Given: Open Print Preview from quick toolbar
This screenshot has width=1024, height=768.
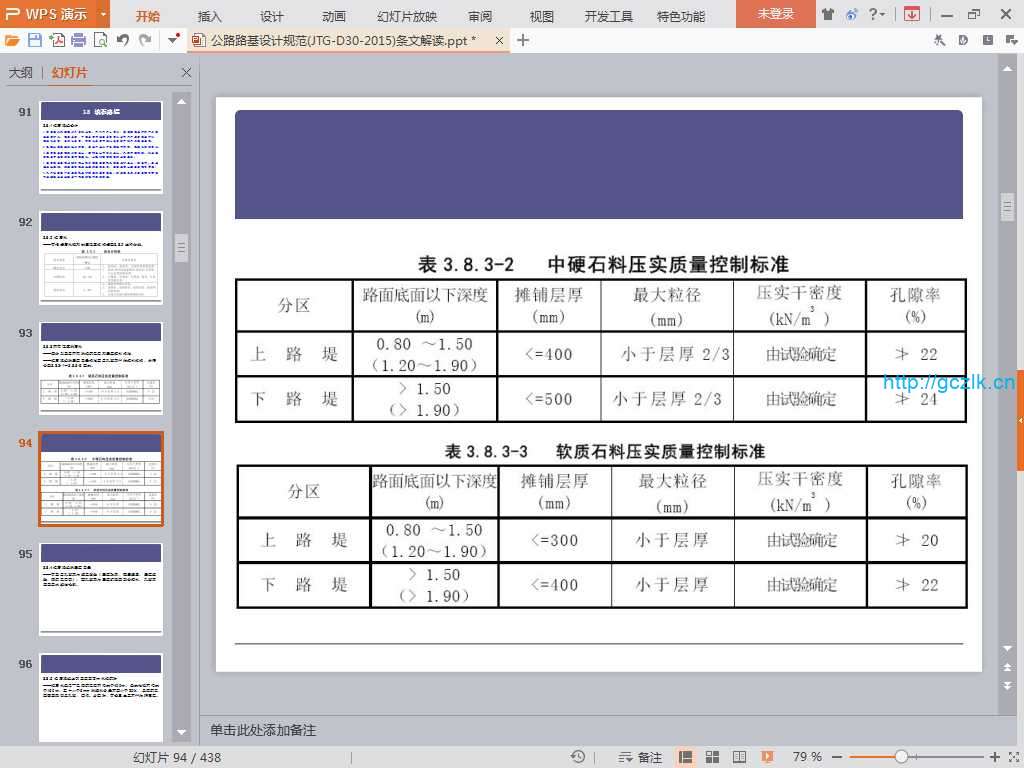Looking at the screenshot, I should (x=100, y=40).
